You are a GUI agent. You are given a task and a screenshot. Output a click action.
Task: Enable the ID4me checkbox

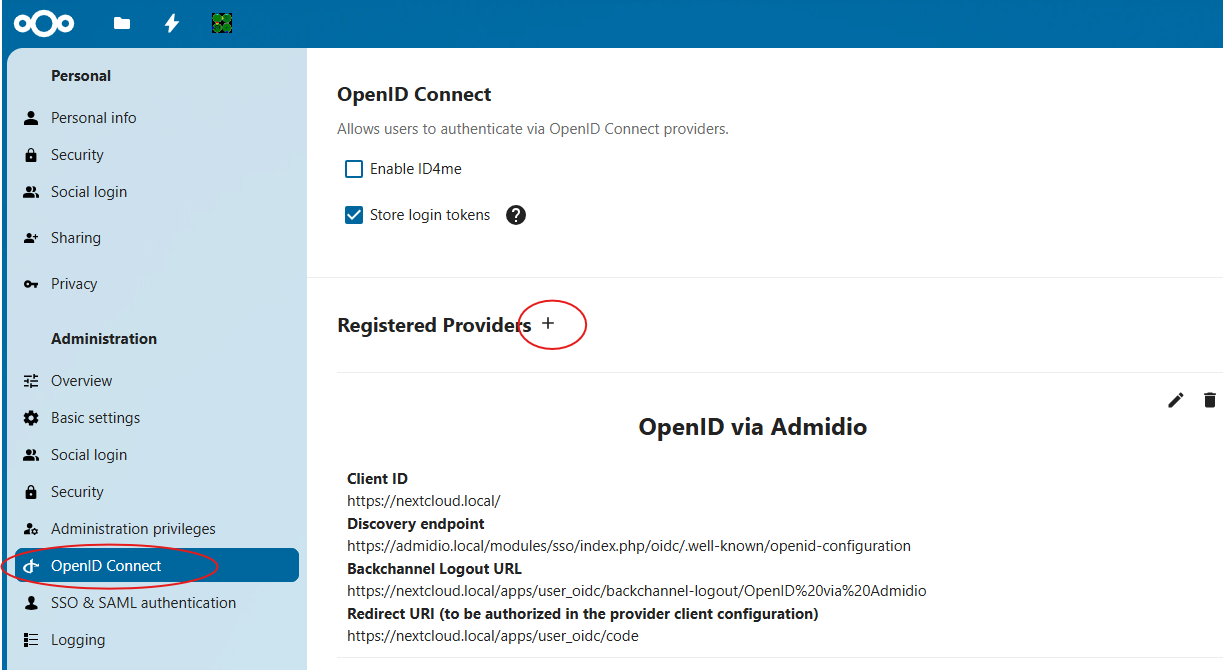(x=354, y=169)
